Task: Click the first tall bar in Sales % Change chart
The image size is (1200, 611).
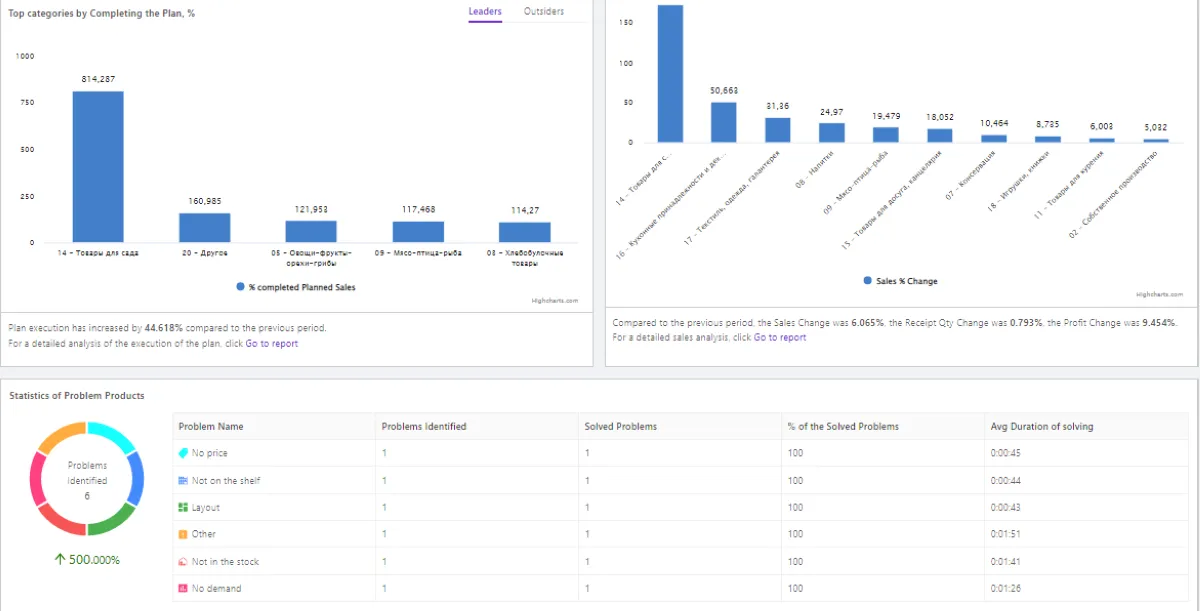Action: pyautogui.click(x=670, y=73)
